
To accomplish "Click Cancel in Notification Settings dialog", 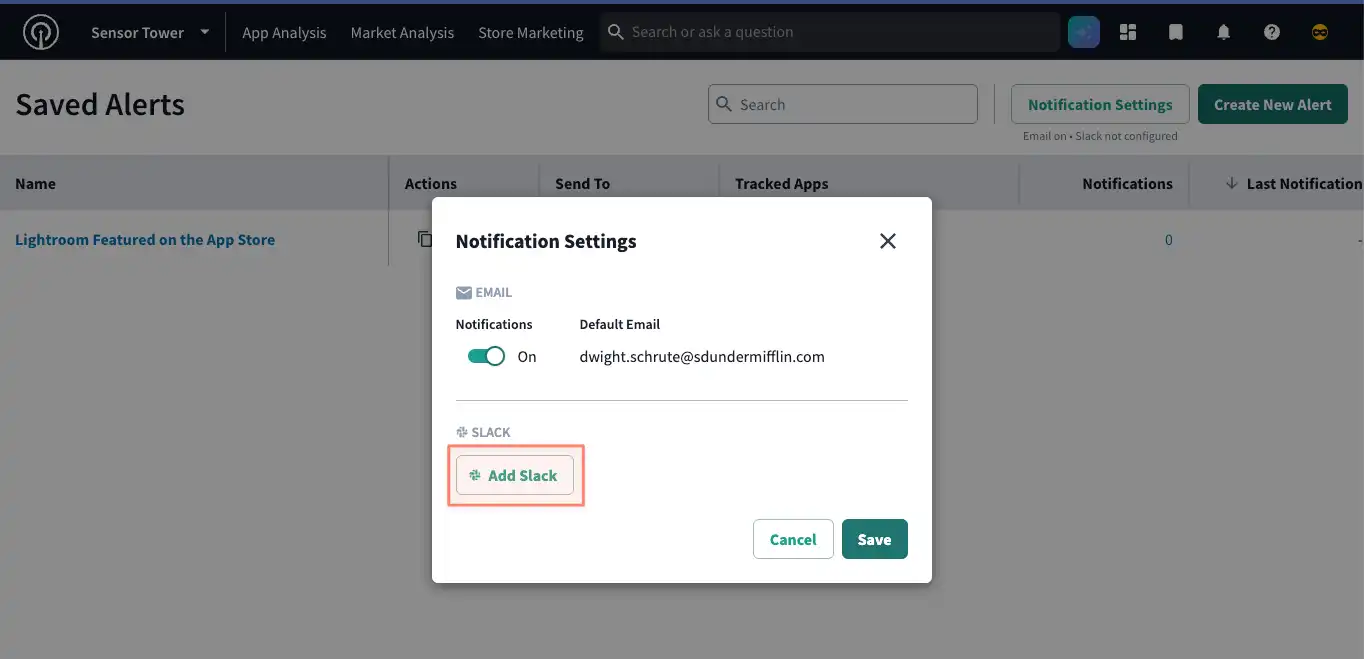I will pos(793,539).
